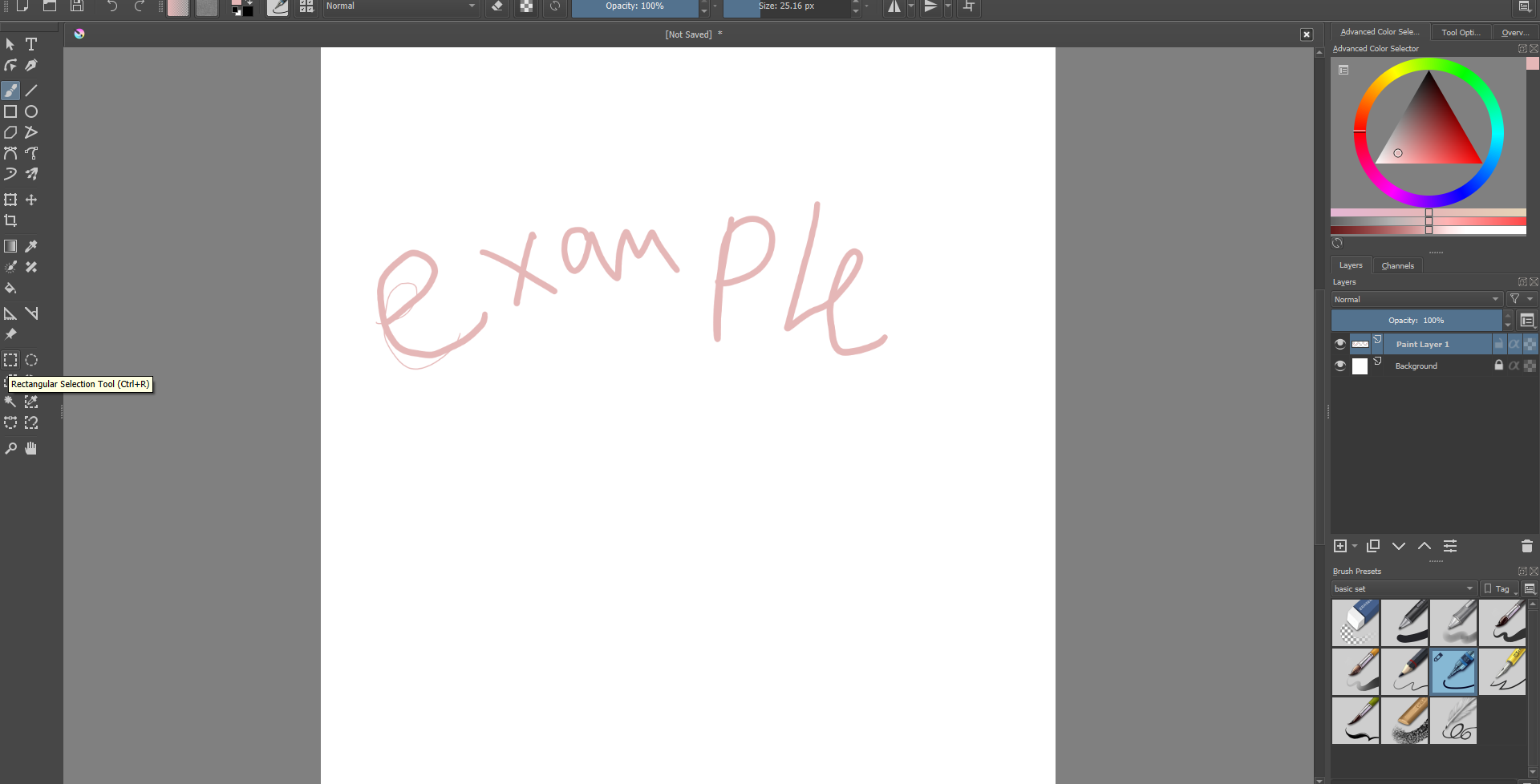Select the Polyline tool
This screenshot has height=784, width=1540.
click(x=31, y=132)
